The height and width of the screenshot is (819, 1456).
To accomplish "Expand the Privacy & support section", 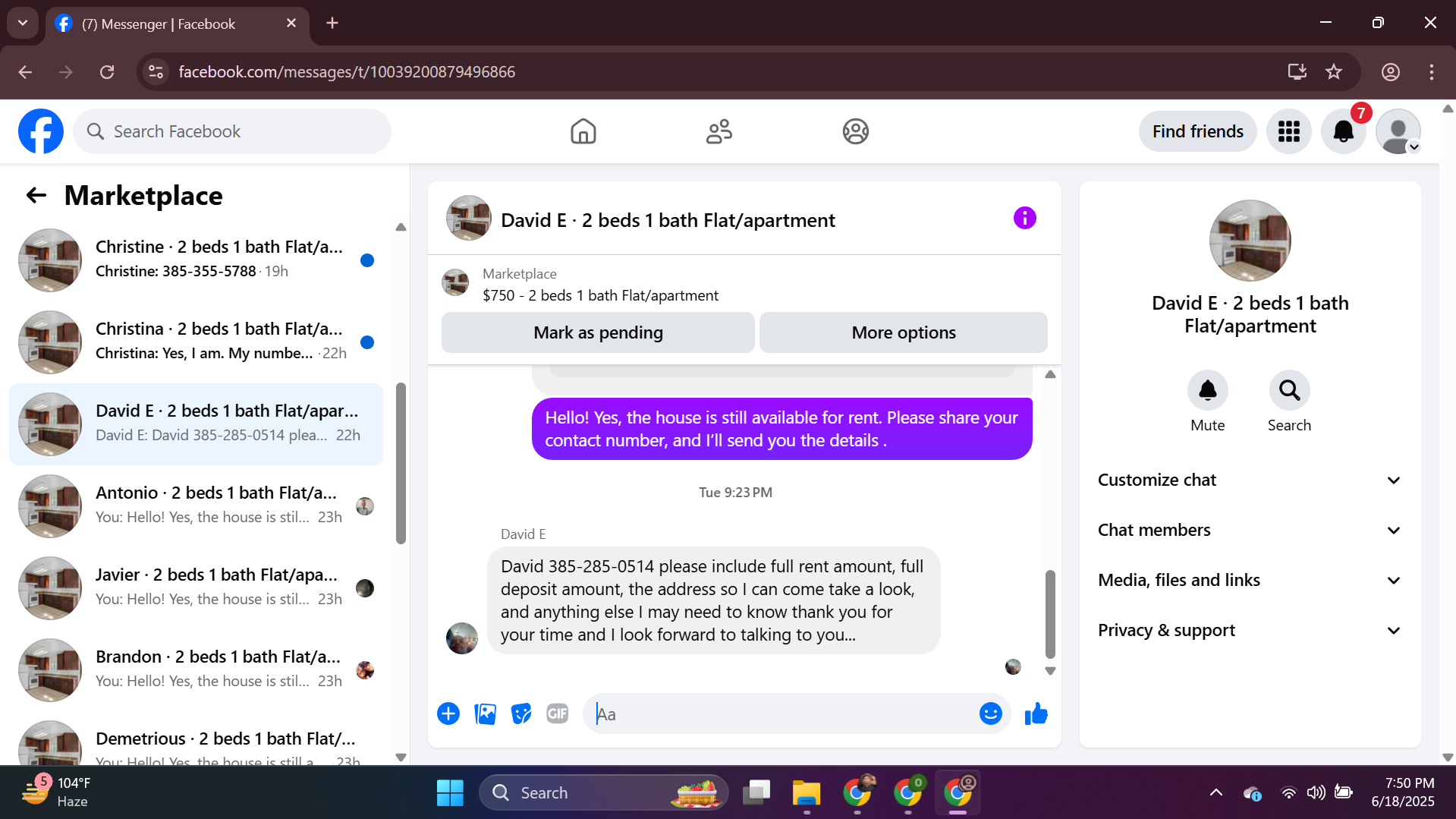I will coord(1250,630).
